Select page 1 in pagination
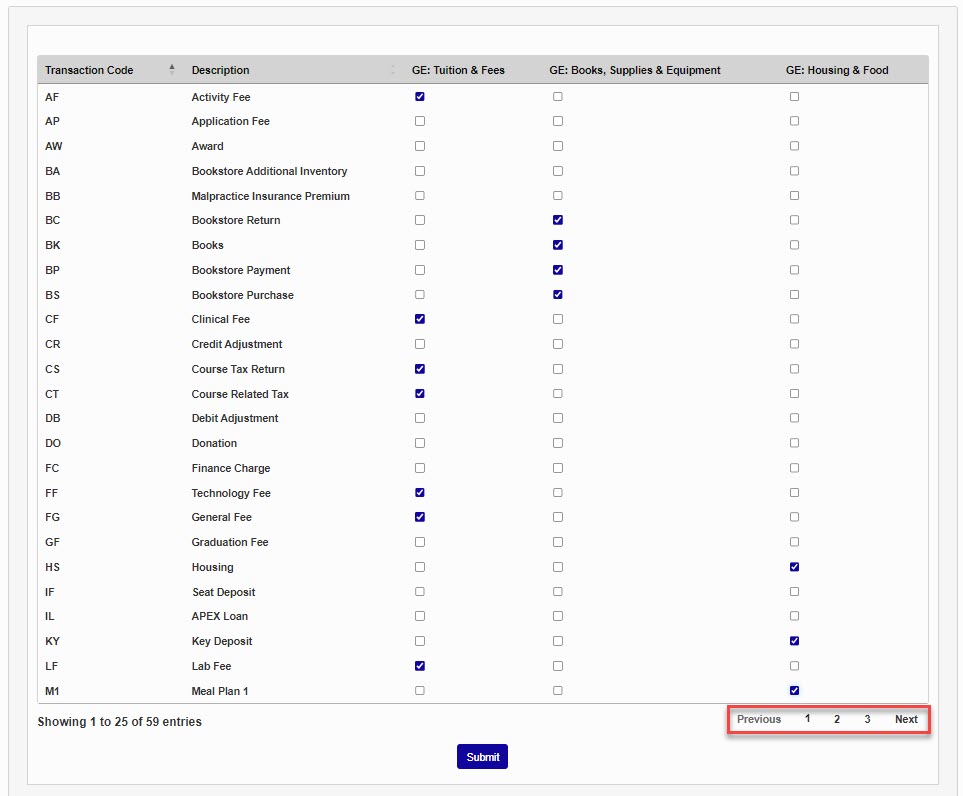Screen dimensions: 963x796 coord(807,719)
